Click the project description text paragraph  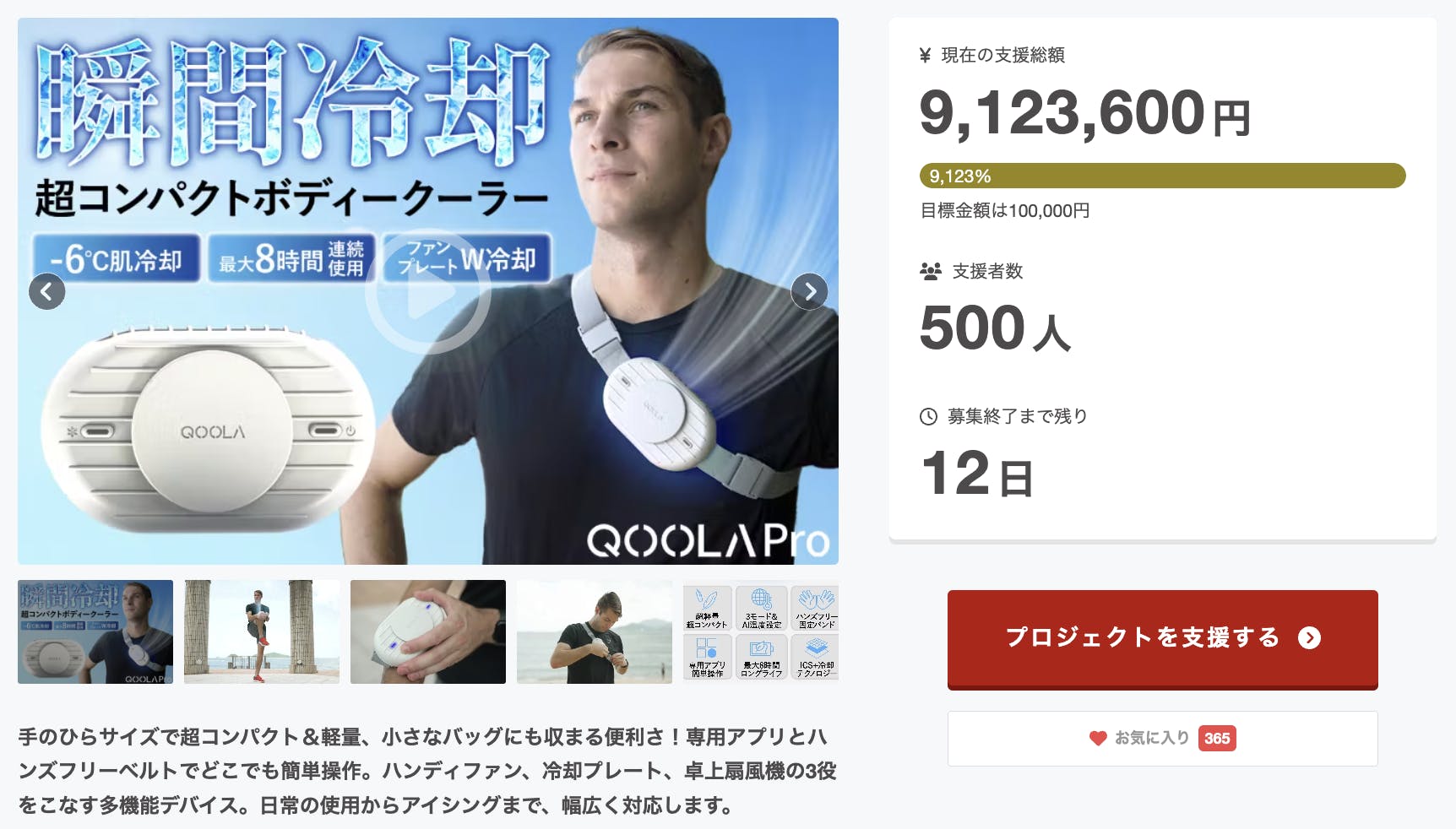427,771
